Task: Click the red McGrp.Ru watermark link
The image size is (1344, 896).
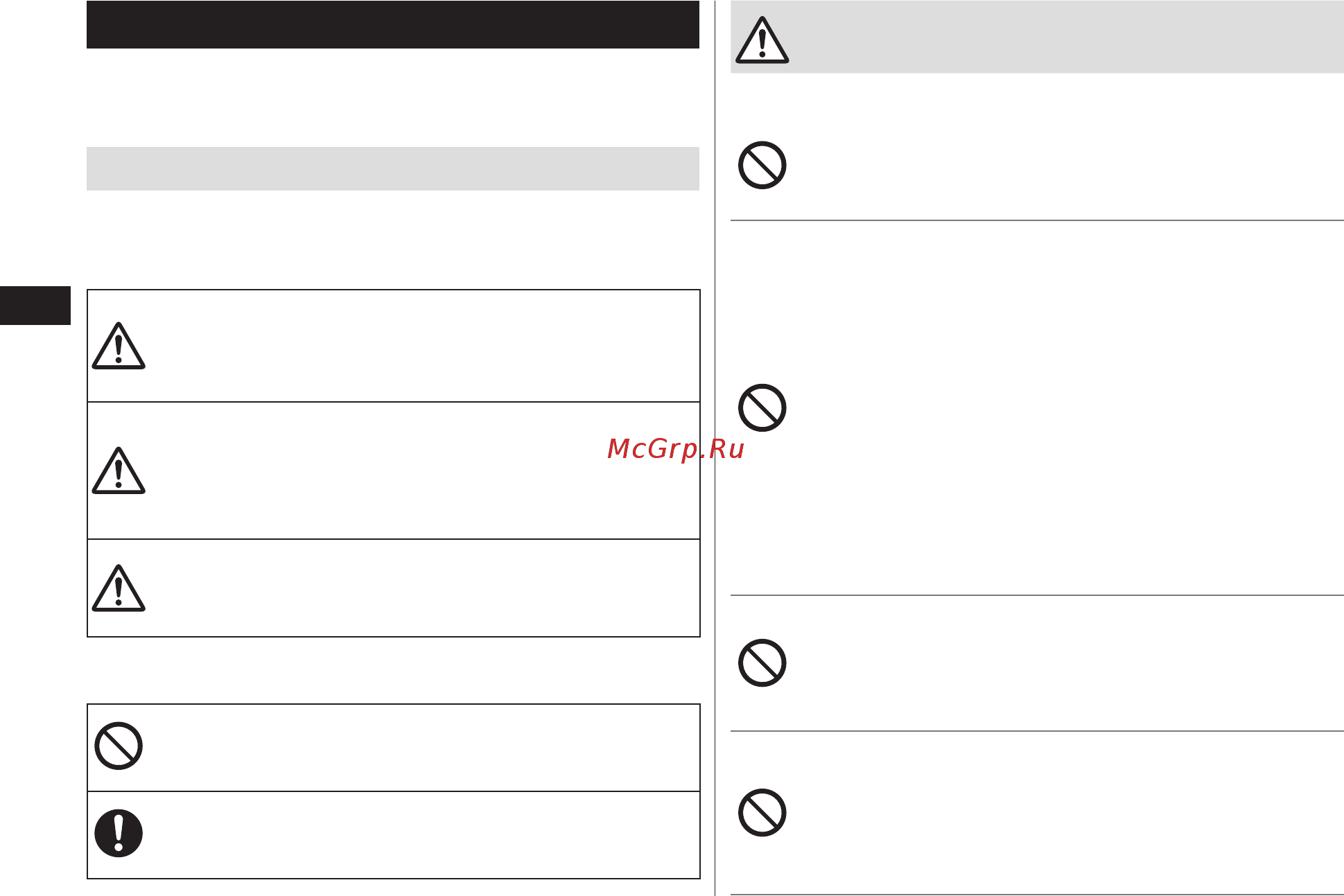Action: 675,449
